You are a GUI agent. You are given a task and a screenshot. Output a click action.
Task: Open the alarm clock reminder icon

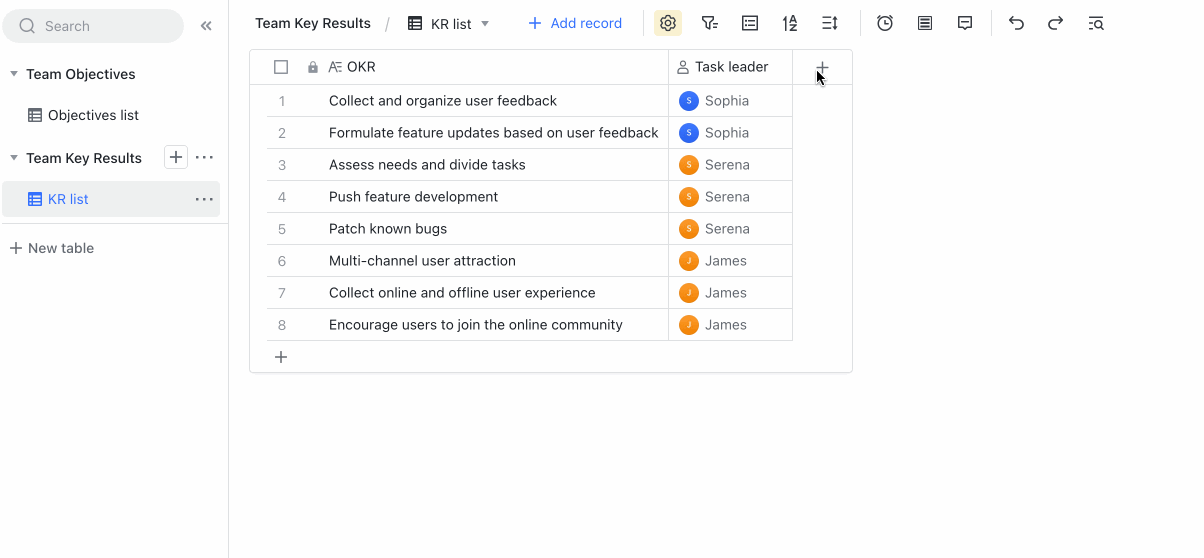pos(885,23)
